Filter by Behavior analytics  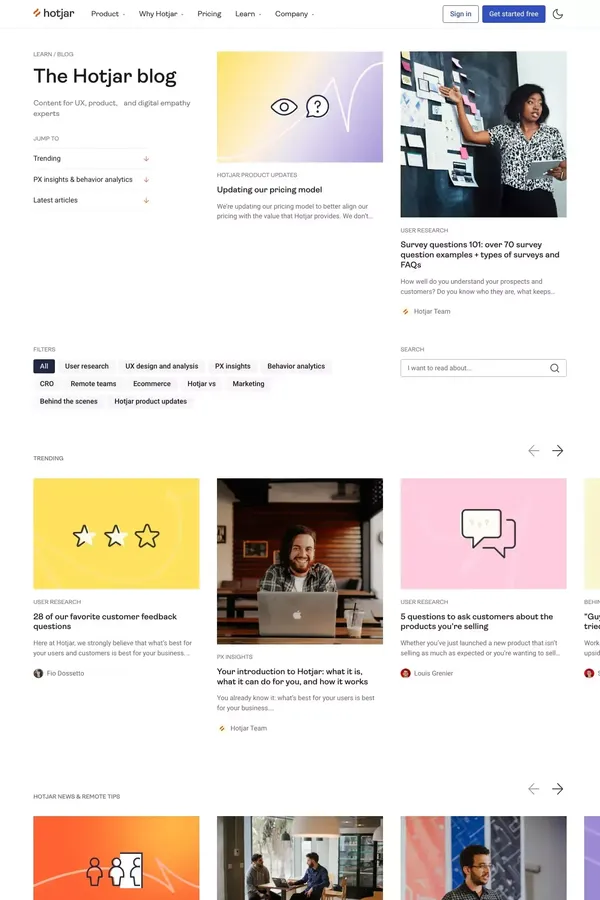click(x=296, y=366)
